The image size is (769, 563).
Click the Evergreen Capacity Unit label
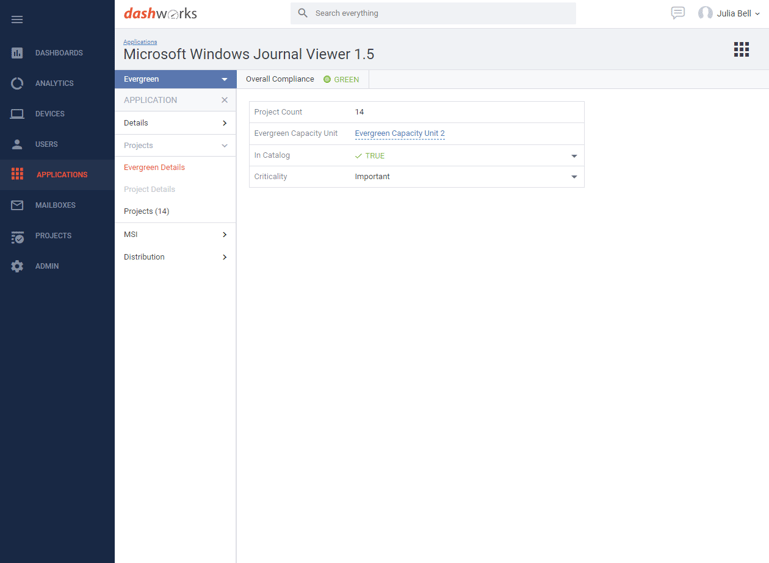coord(296,133)
